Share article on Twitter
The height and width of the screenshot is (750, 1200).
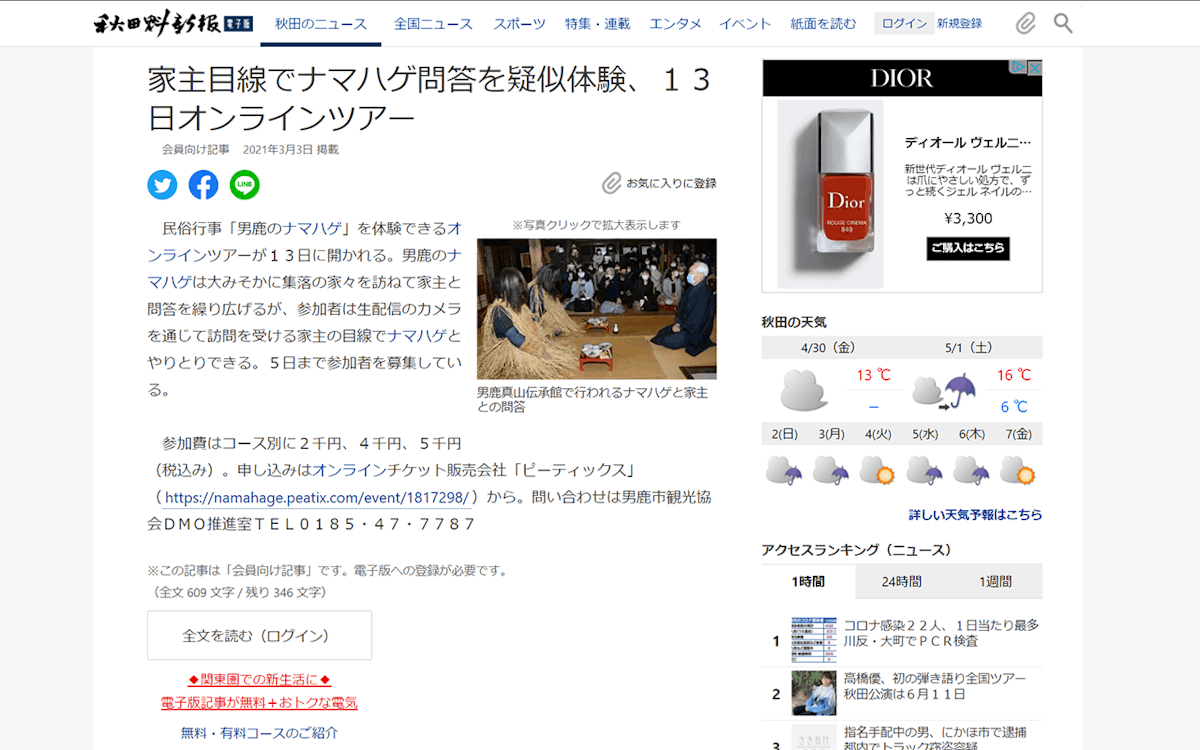162,185
